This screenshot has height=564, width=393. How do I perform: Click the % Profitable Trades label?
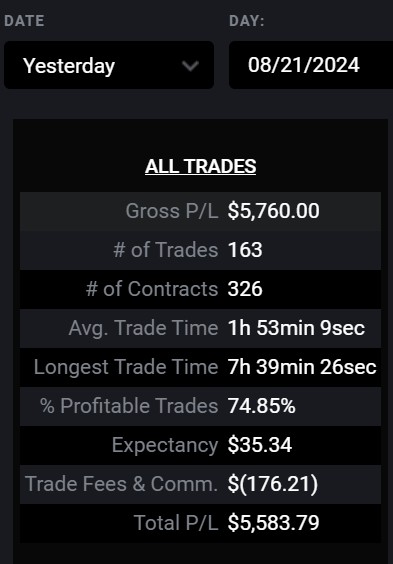coord(129,406)
